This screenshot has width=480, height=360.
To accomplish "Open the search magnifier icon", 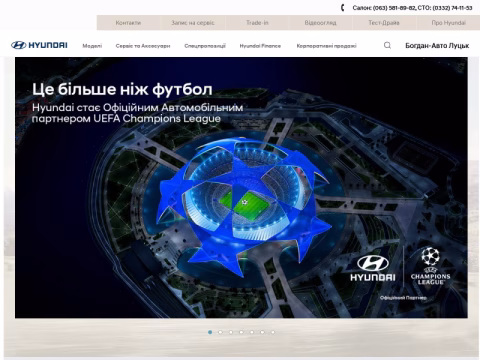I will point(387,45).
